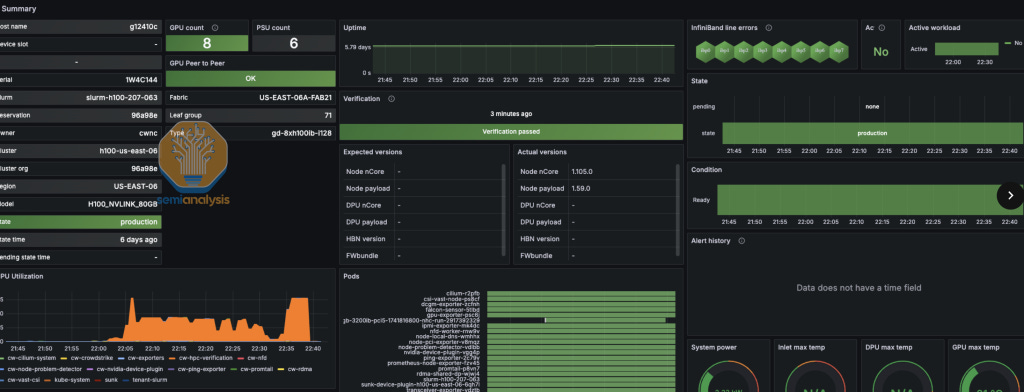Click Node payload actual version 1.59.0
The height and width of the screenshot is (392, 1024).
click(581, 188)
